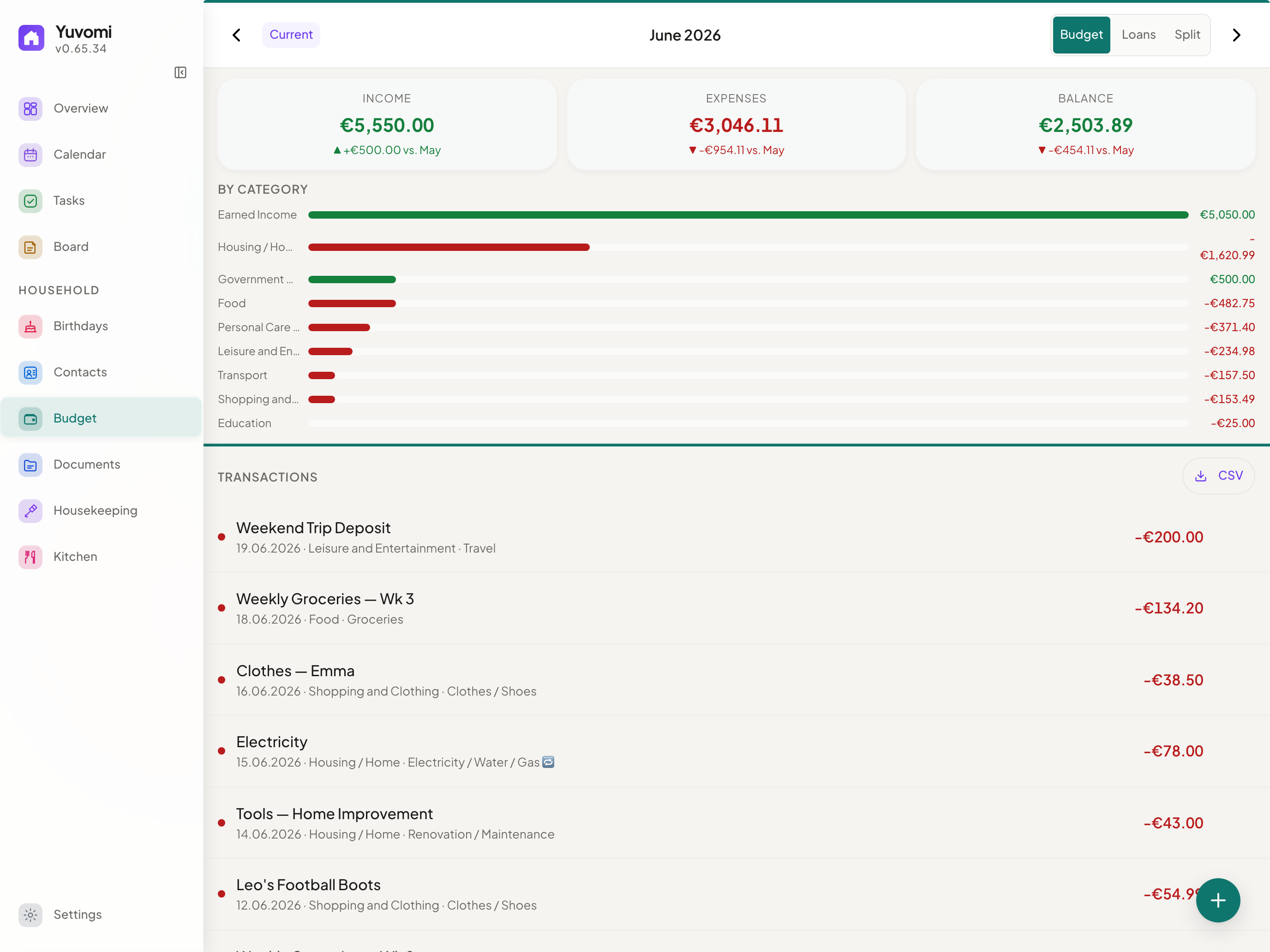Open the Calendar sidebar icon
This screenshot has width=1270, height=952.
(30, 155)
